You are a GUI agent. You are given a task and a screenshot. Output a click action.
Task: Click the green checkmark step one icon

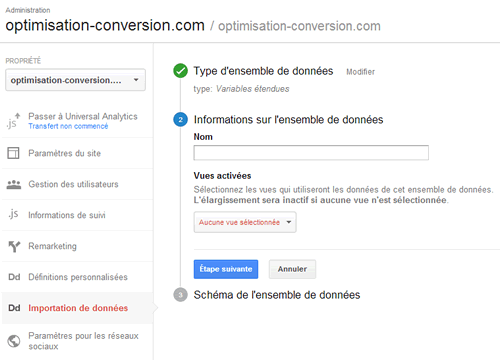point(180,71)
